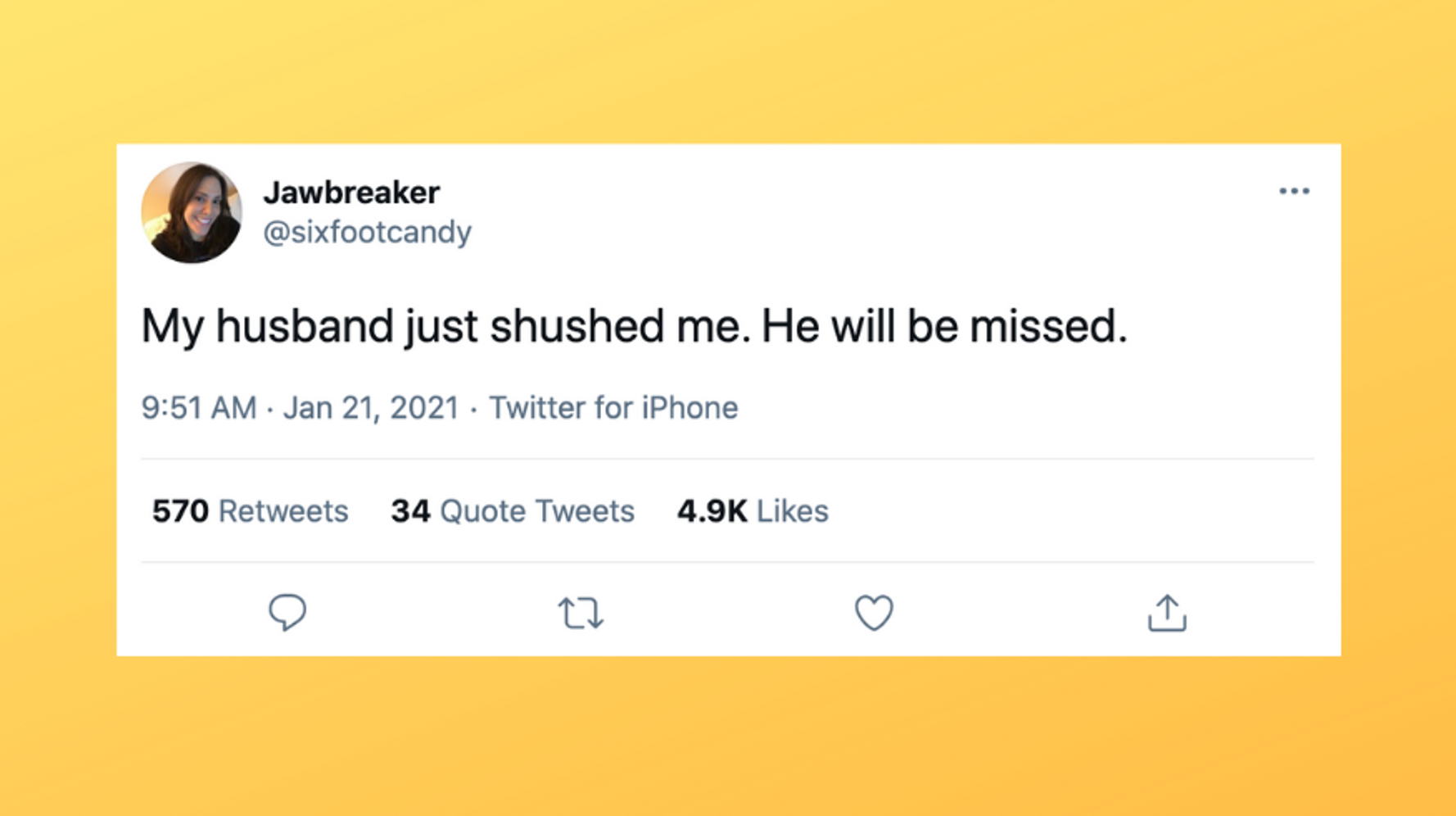Reply to the Jawbreaker tweet

287,612
